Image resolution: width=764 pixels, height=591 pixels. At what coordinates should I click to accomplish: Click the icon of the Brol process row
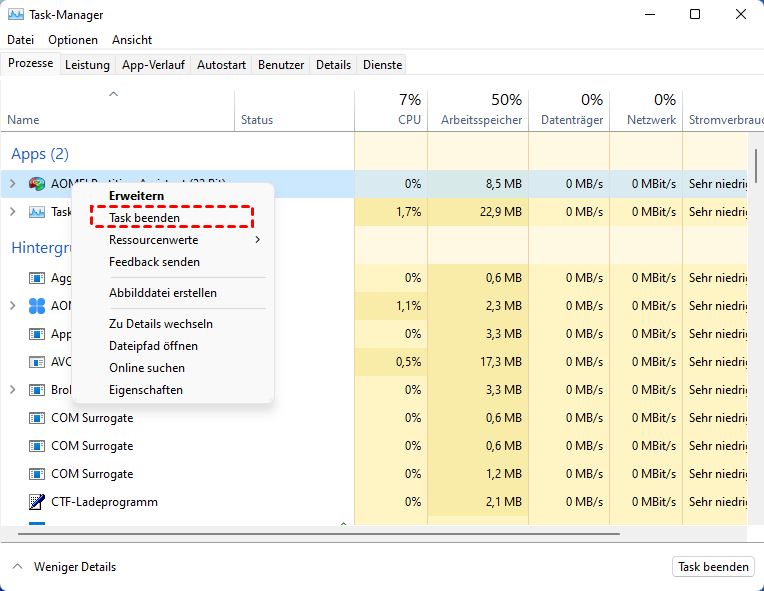pyautogui.click(x=37, y=390)
